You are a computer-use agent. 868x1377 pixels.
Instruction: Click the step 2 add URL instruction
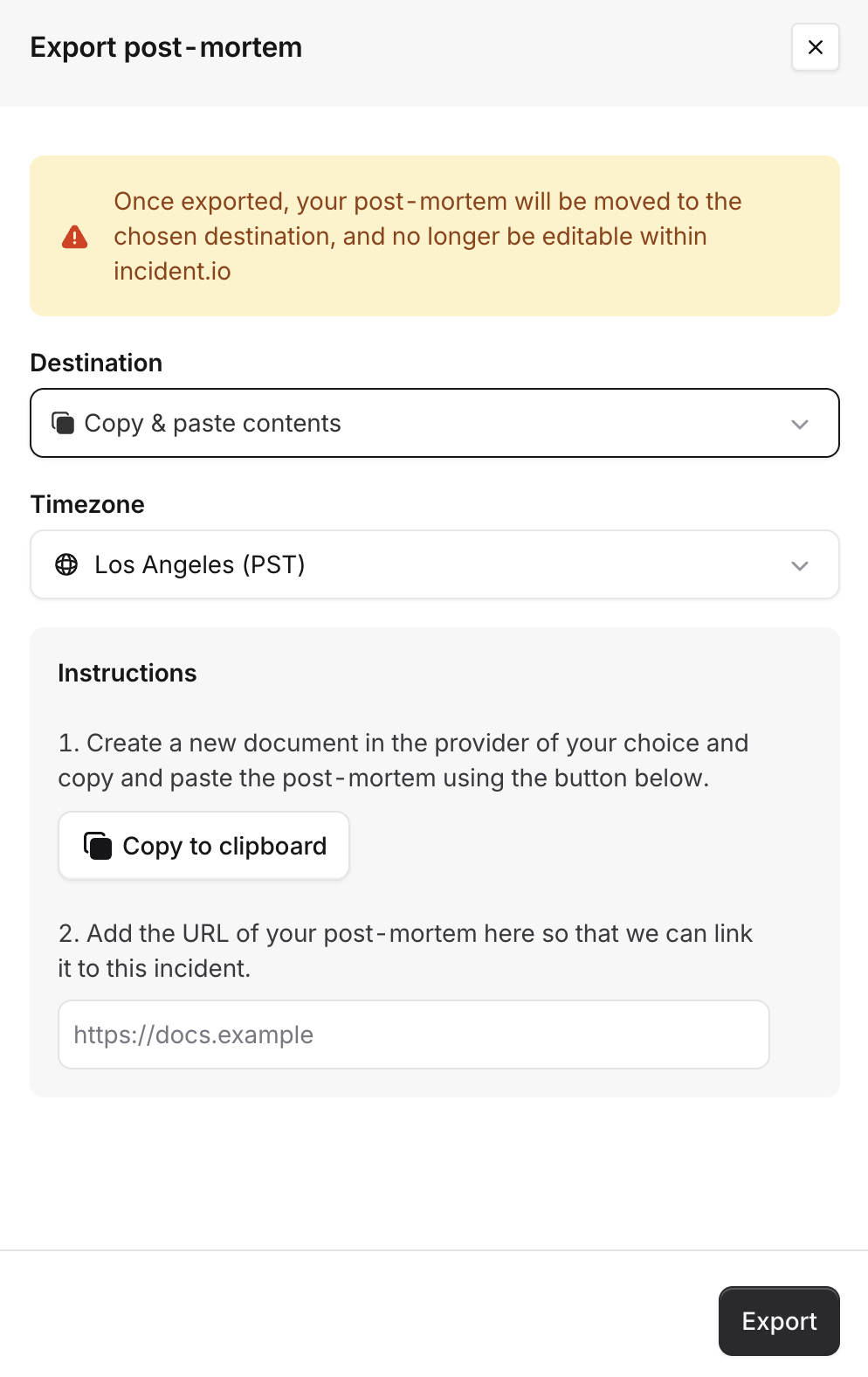point(404,951)
